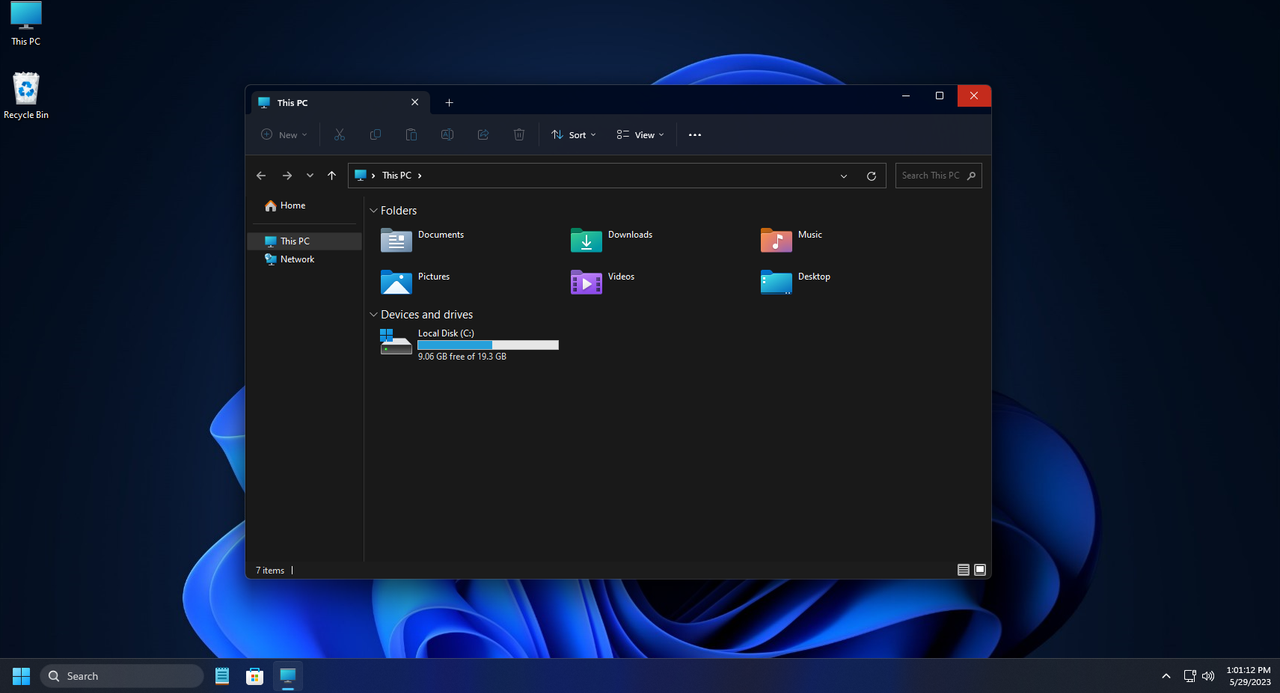This screenshot has height=693, width=1280.
Task: Select This PC desktop shortcut
Action: [26, 24]
